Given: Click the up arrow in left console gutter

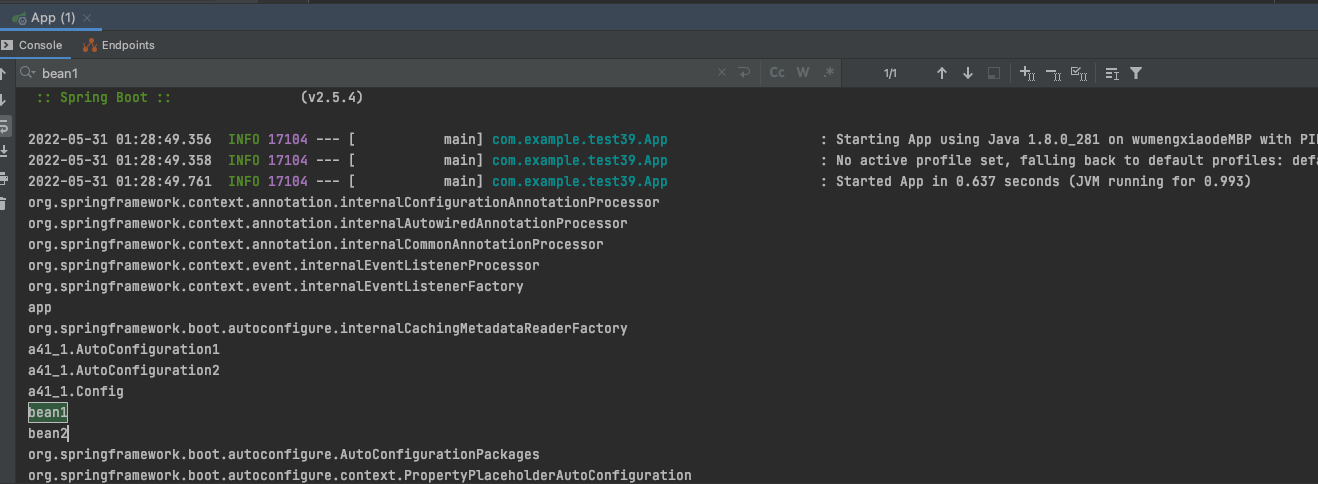Looking at the screenshot, I should [x=5, y=74].
